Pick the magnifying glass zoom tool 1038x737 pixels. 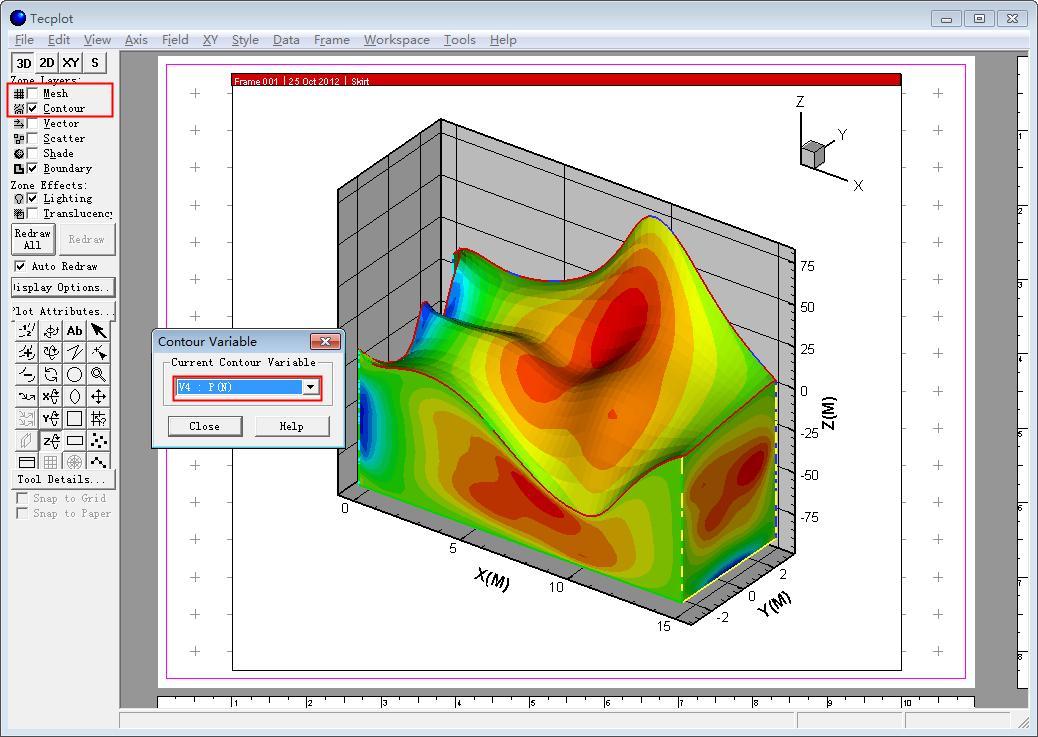[99, 374]
